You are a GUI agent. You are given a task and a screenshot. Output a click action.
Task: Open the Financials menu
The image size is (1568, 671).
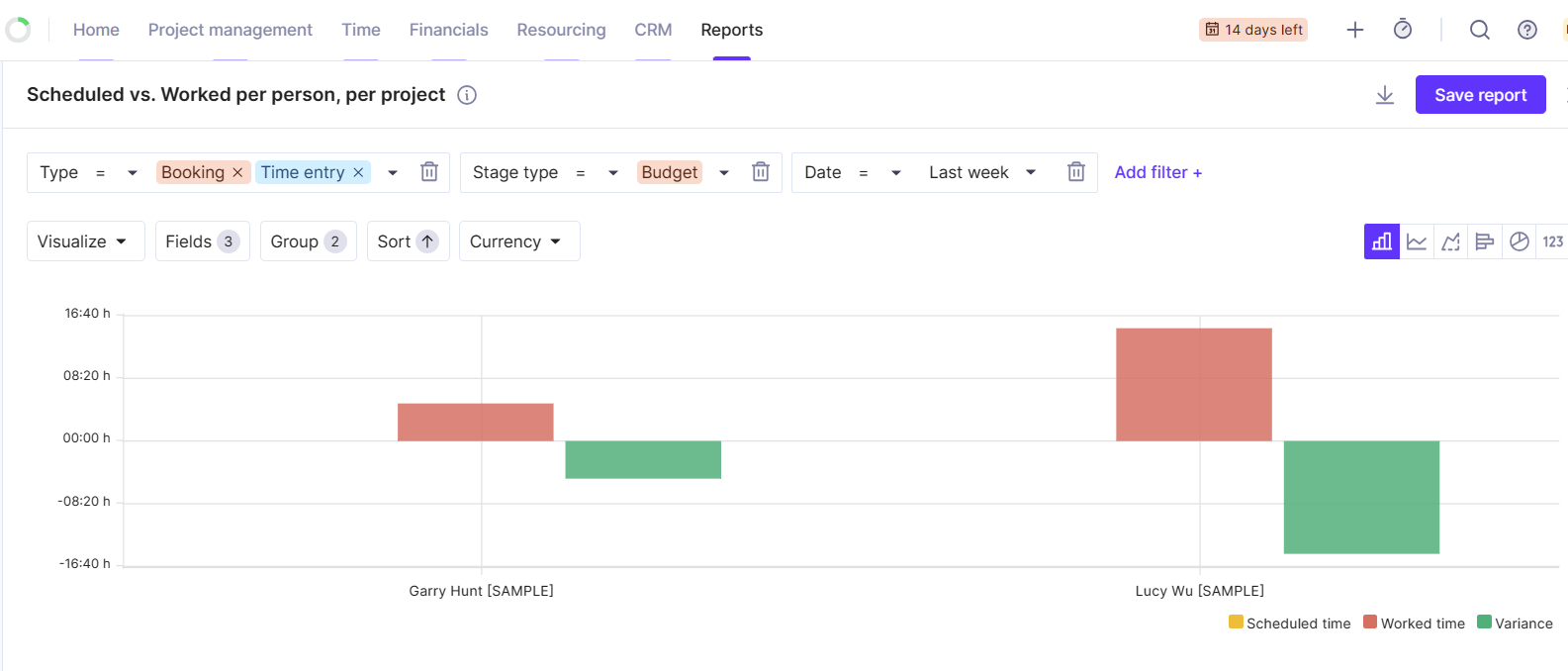point(449,30)
